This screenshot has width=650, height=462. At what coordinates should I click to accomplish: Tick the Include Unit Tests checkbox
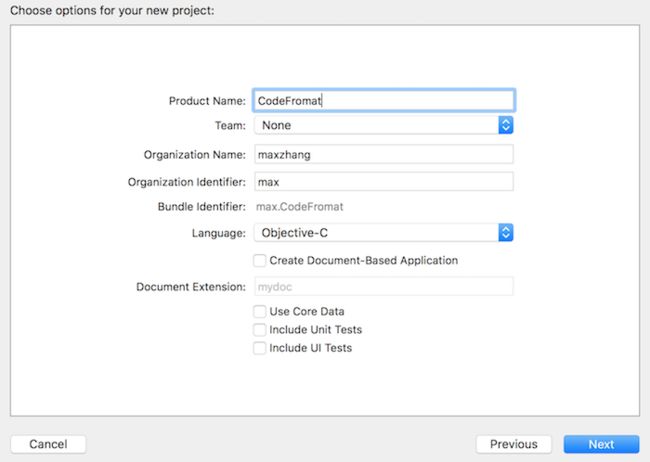(x=260, y=330)
